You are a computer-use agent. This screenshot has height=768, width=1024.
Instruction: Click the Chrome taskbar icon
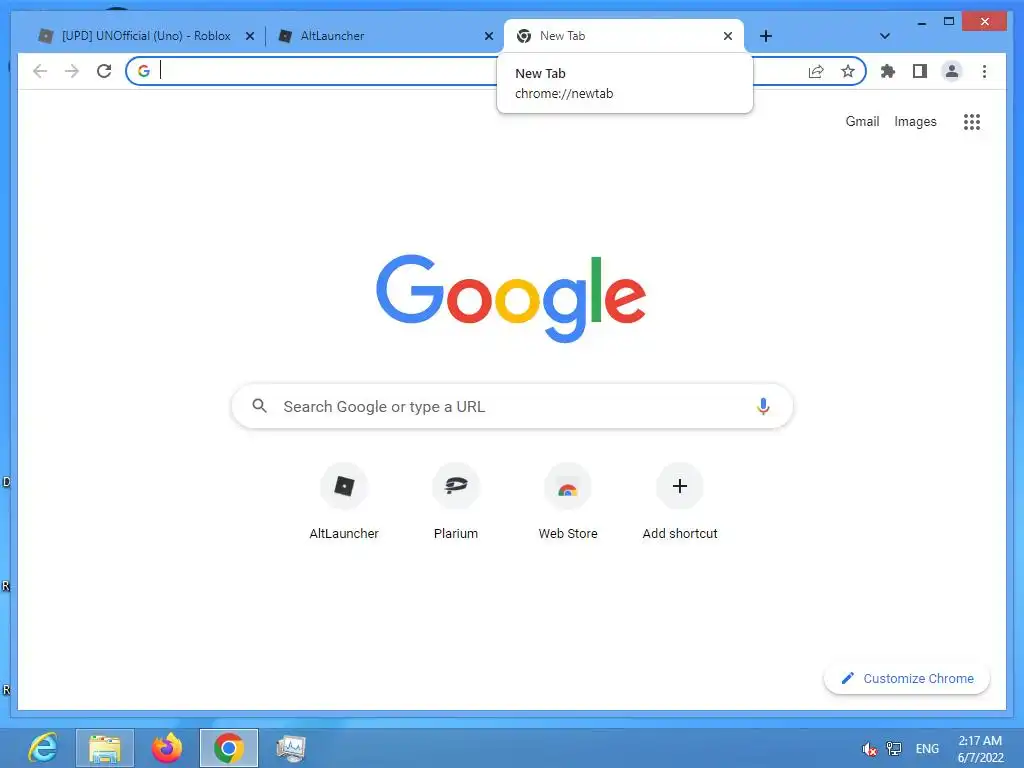pos(229,748)
